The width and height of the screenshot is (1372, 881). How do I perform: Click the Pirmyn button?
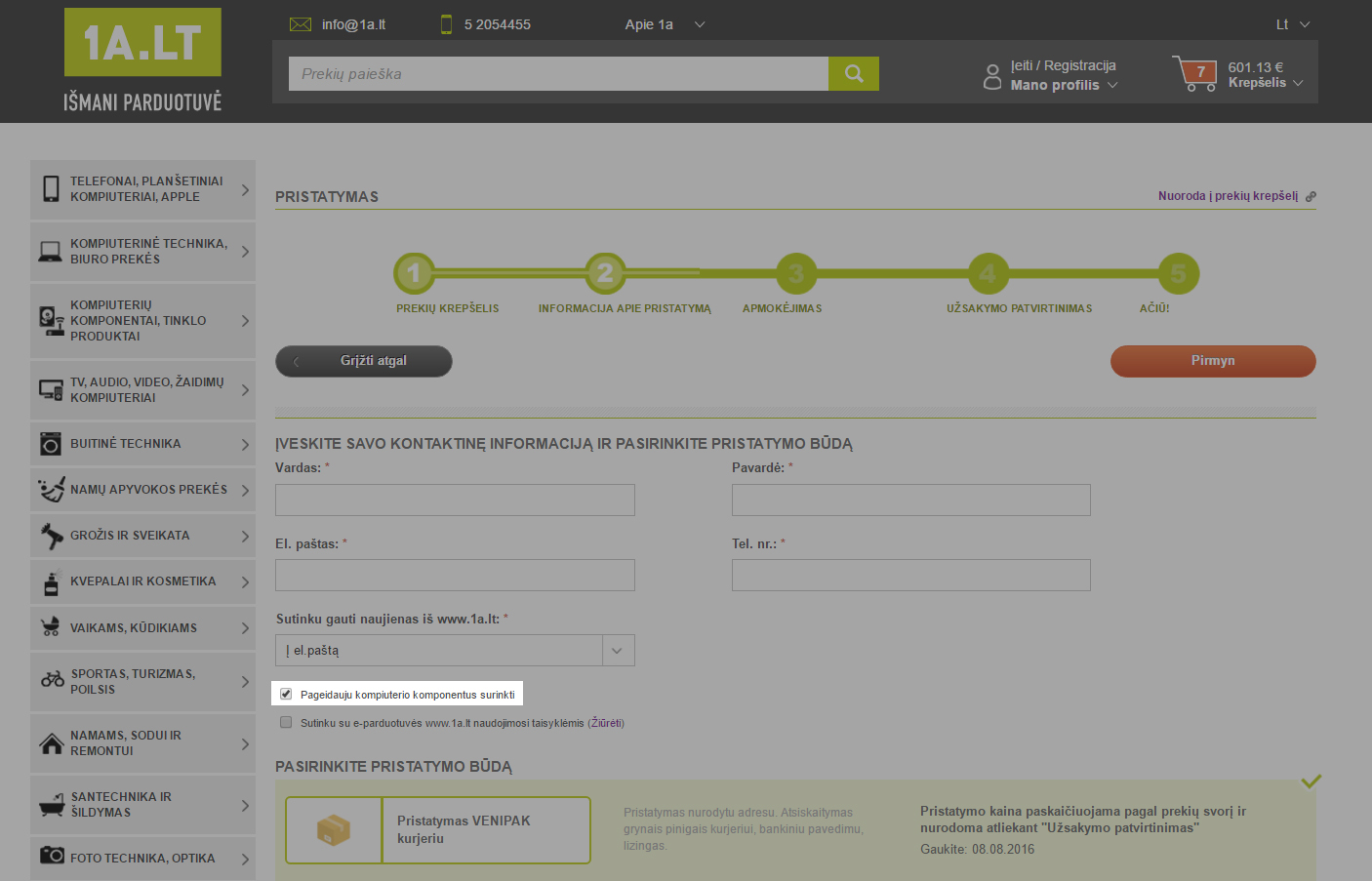click(x=1213, y=361)
